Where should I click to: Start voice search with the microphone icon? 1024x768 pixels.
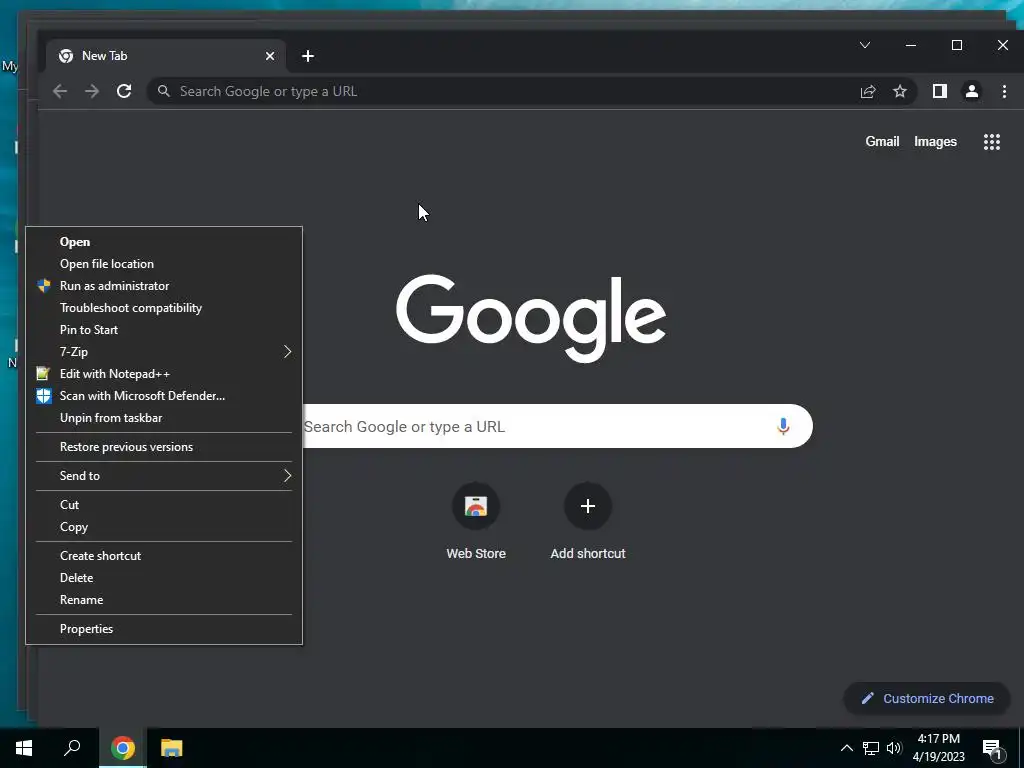783,426
